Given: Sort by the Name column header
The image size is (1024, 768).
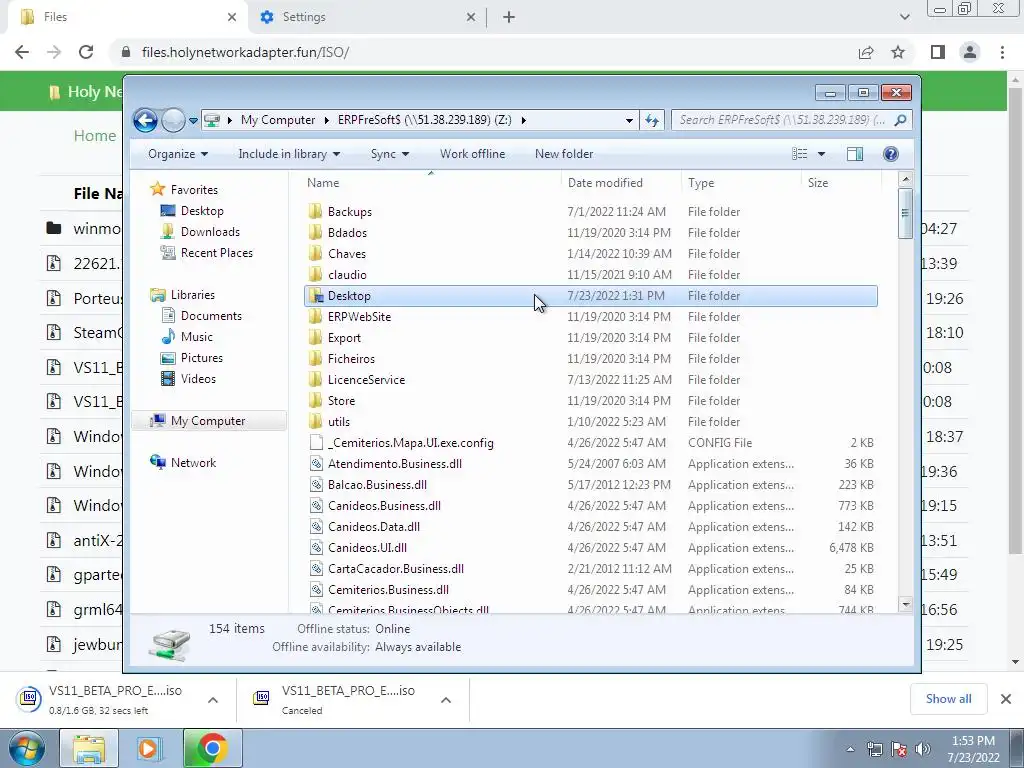Looking at the screenshot, I should [430, 184].
